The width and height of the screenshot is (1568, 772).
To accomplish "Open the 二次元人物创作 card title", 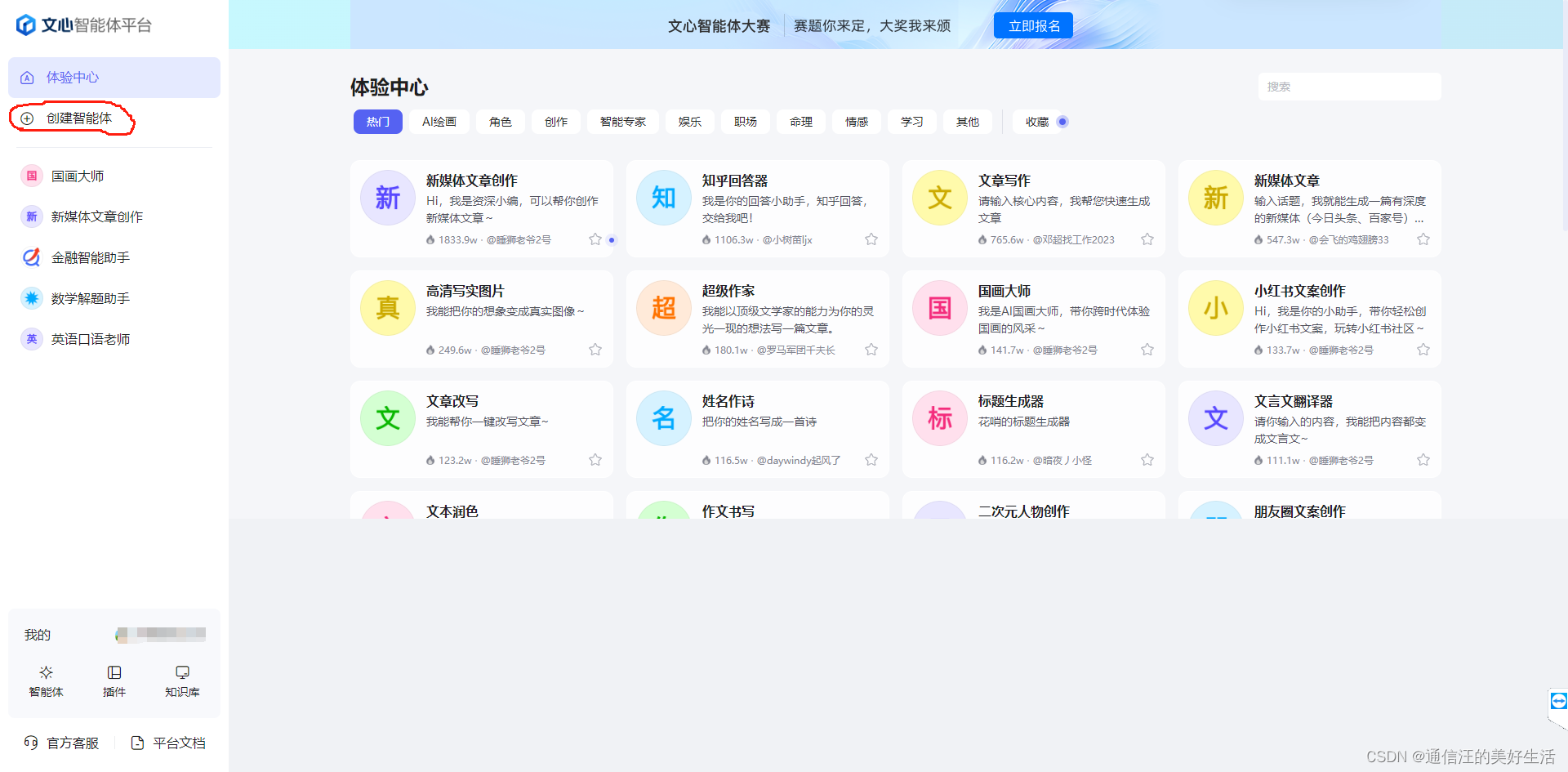I will (1024, 511).
